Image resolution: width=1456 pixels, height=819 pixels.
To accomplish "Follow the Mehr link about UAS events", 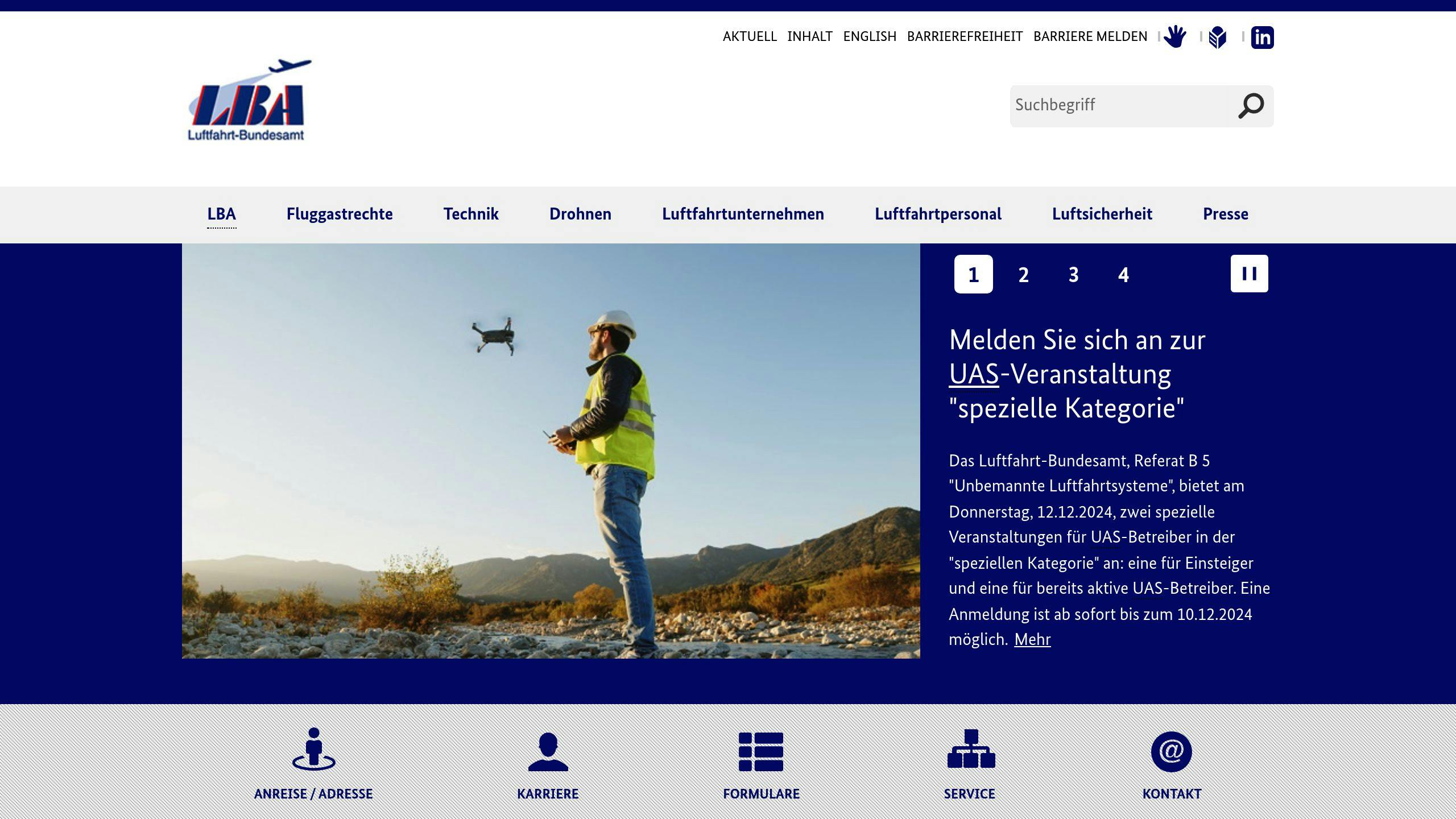I will [x=1032, y=639].
